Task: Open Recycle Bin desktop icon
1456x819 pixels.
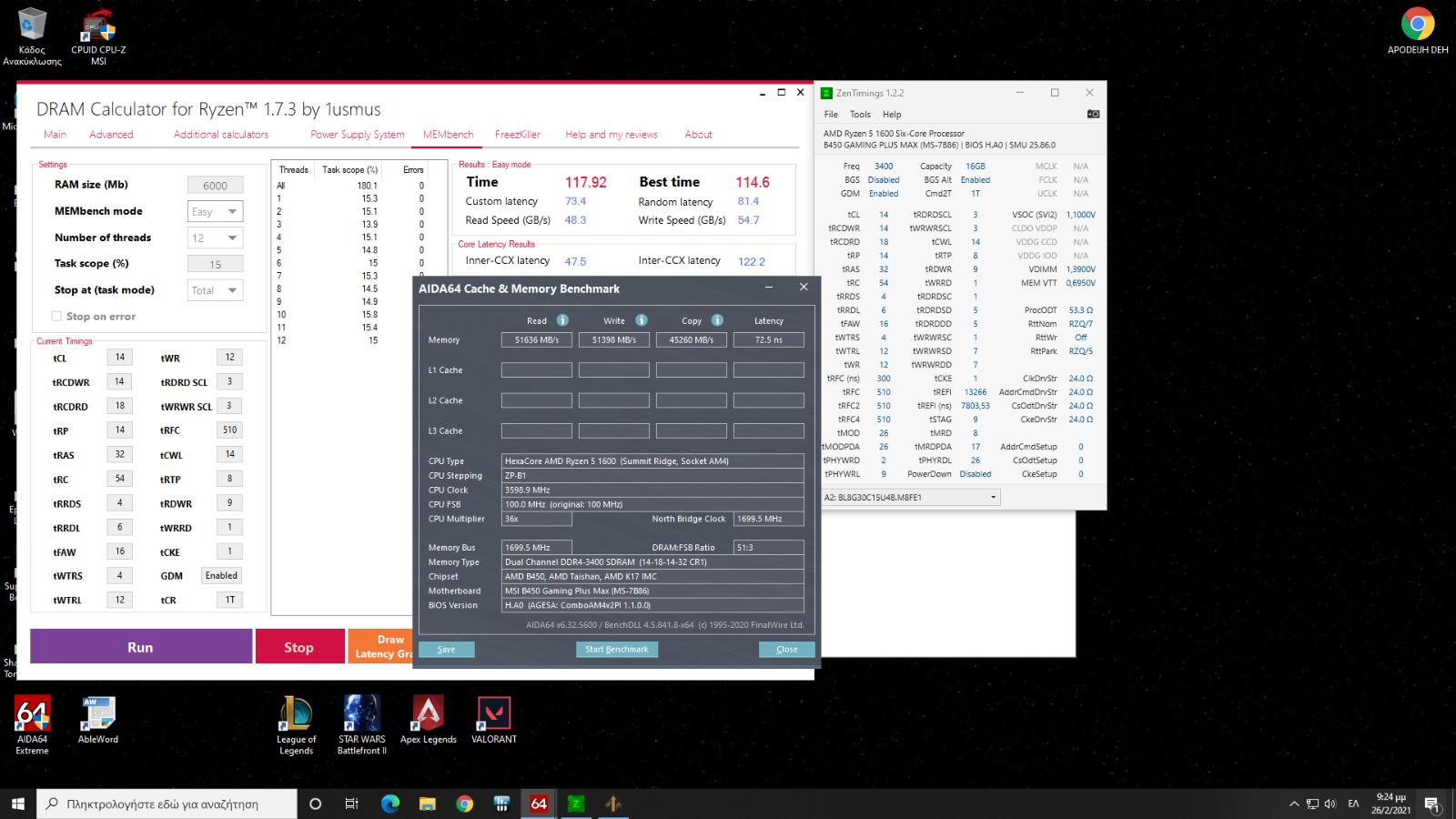Action: 32,36
